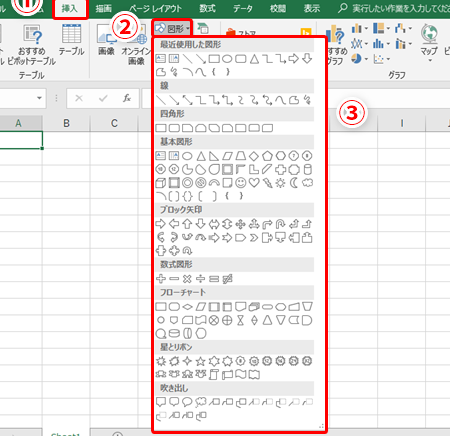This screenshot has height=436, width=450.
Task: Pick flowchart decision diamond shape
Action: 187,306
